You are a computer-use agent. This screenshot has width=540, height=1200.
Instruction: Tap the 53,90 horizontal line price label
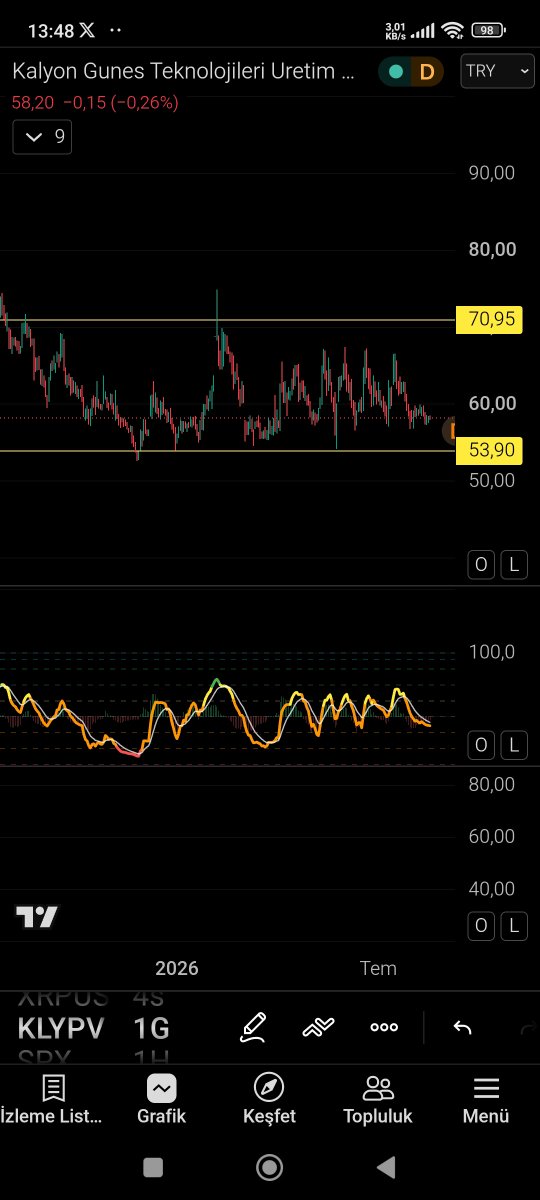490,451
